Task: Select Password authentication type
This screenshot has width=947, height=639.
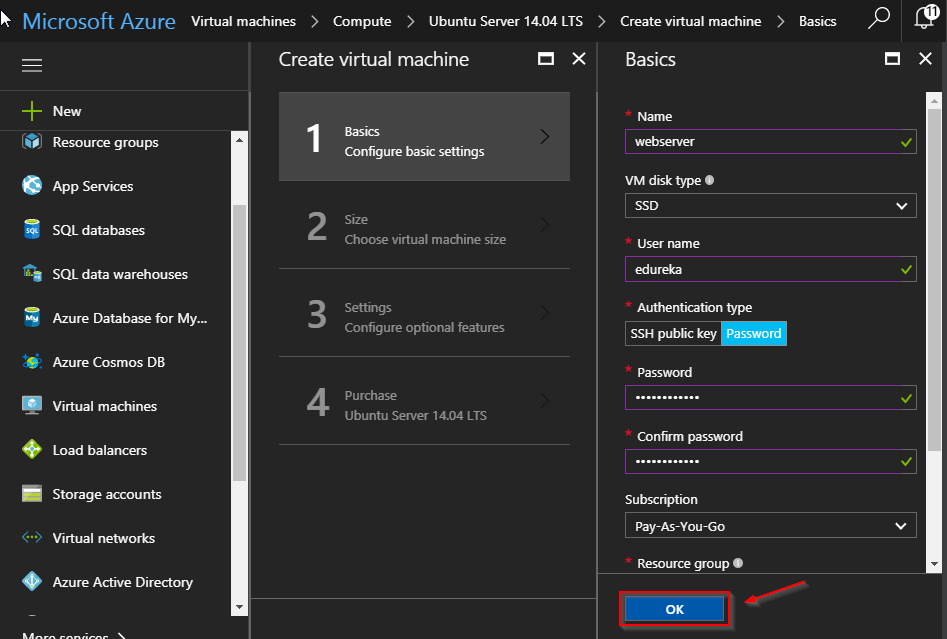Action: [x=754, y=333]
